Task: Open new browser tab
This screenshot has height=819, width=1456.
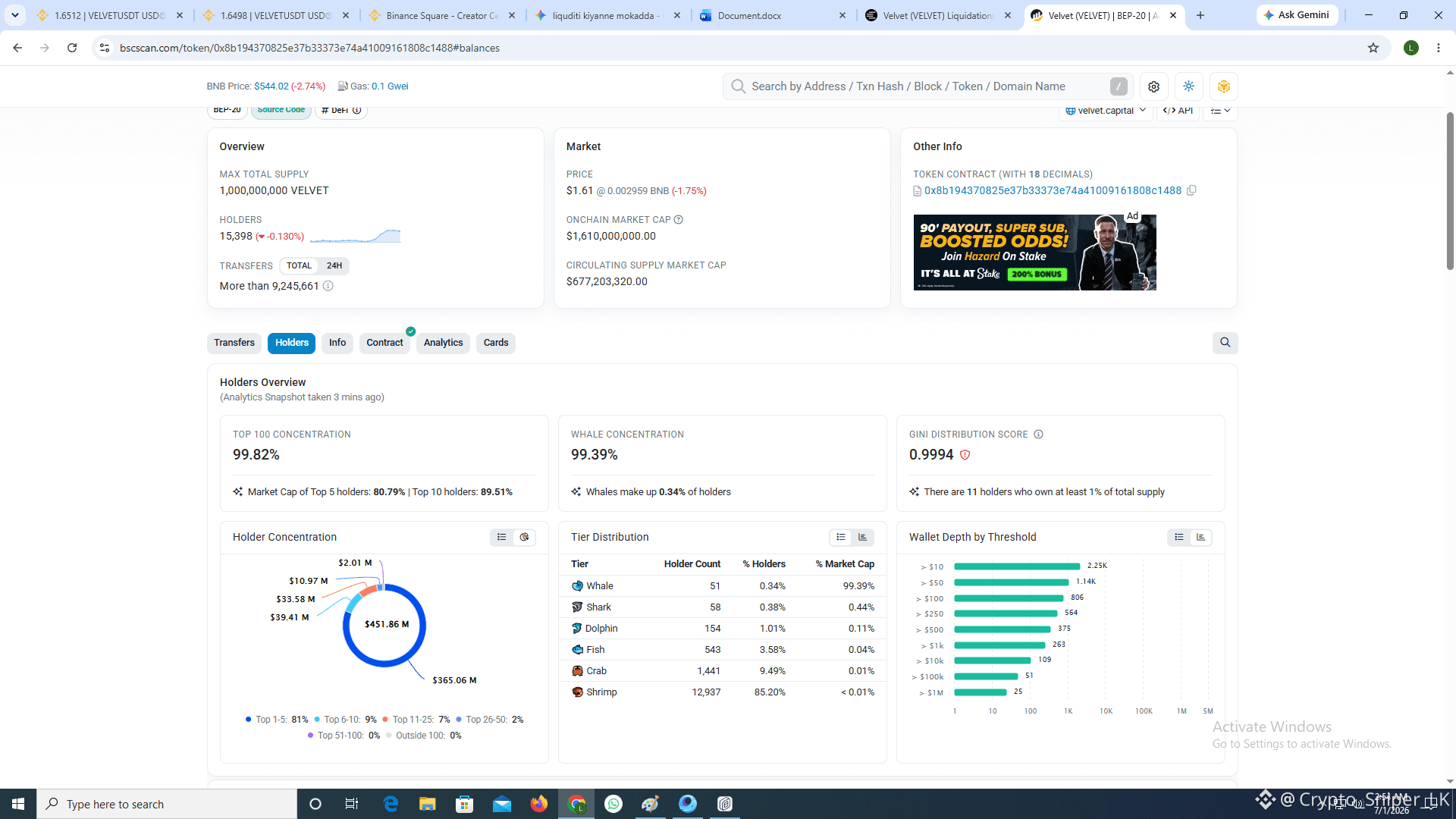Action: tap(1200, 15)
